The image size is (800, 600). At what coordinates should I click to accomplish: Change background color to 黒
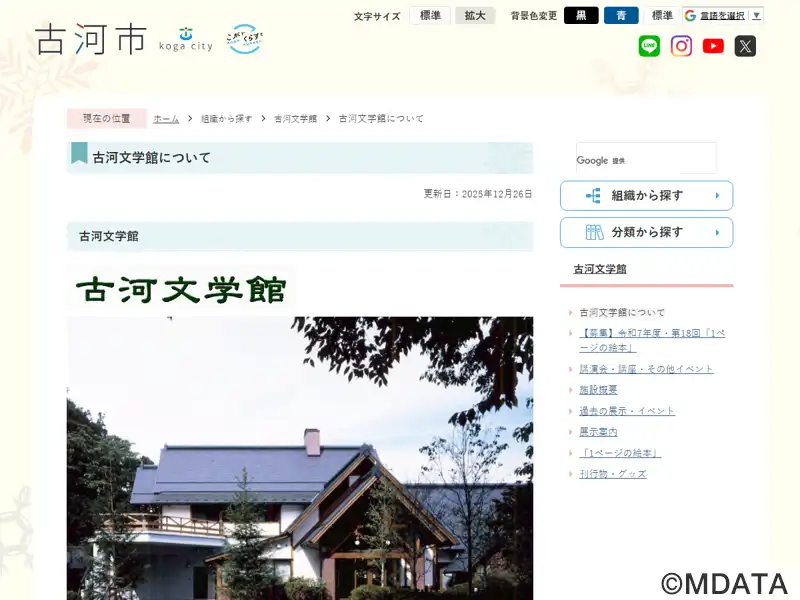[581, 15]
